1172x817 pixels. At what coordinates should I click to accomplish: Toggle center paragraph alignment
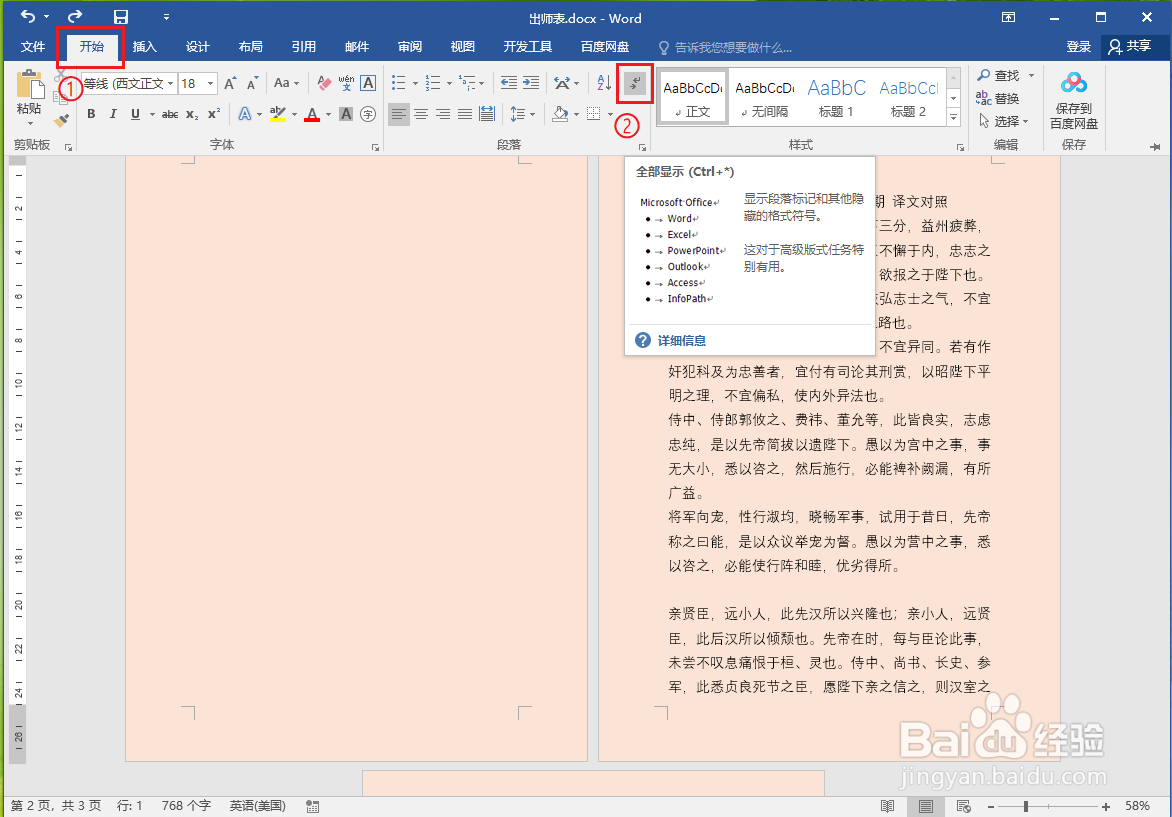click(420, 114)
